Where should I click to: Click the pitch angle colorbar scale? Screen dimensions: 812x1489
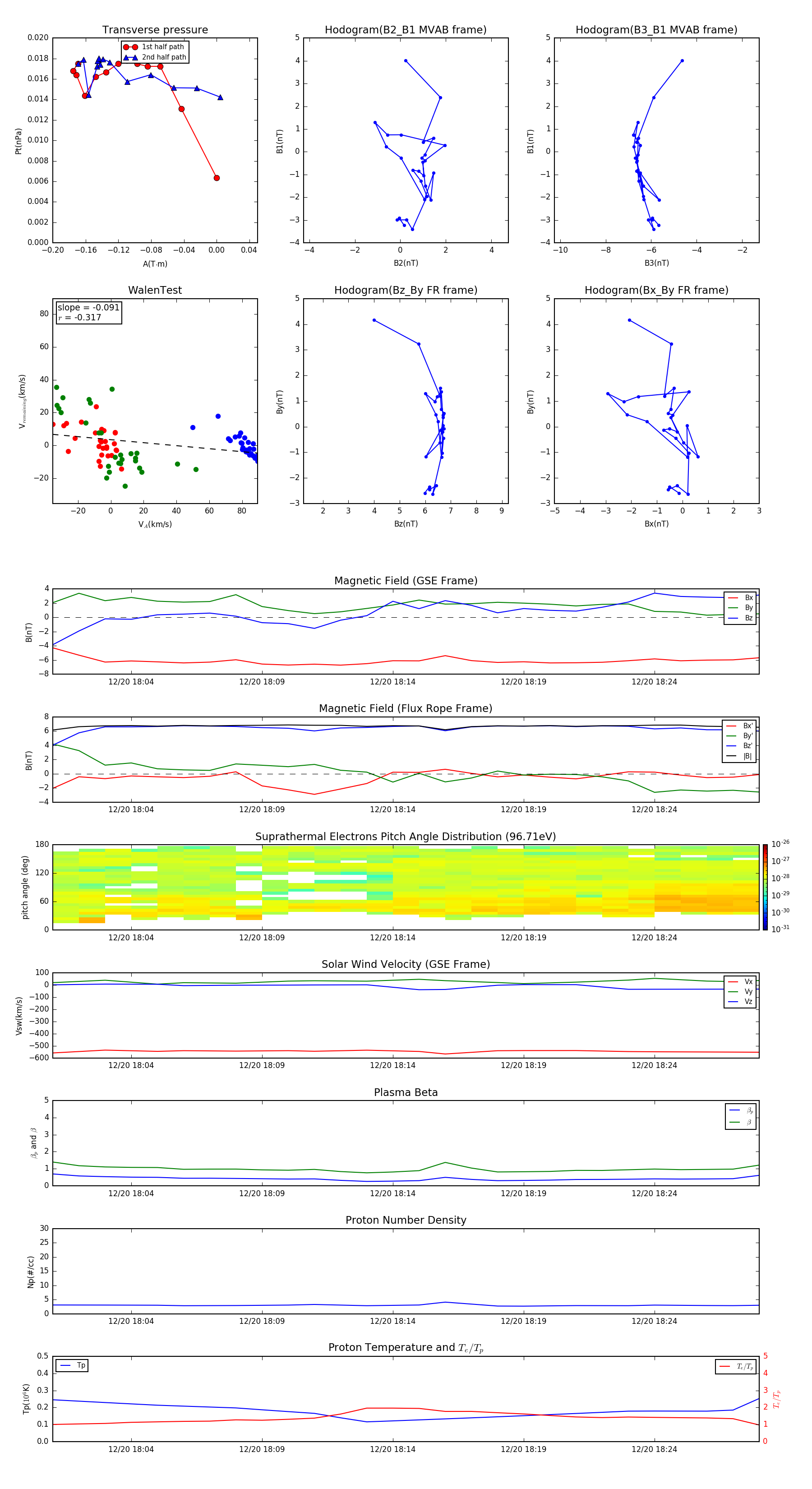[765, 887]
